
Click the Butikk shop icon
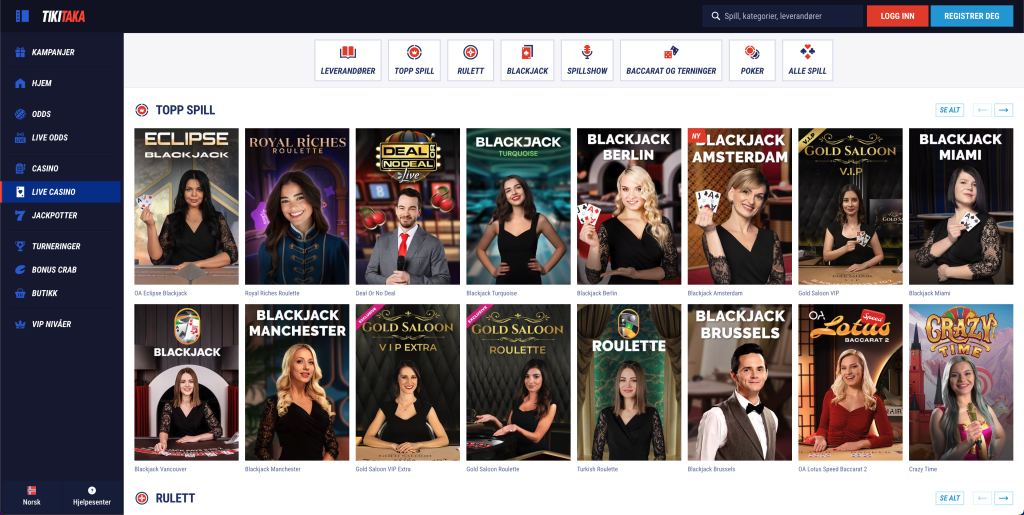click(20, 293)
